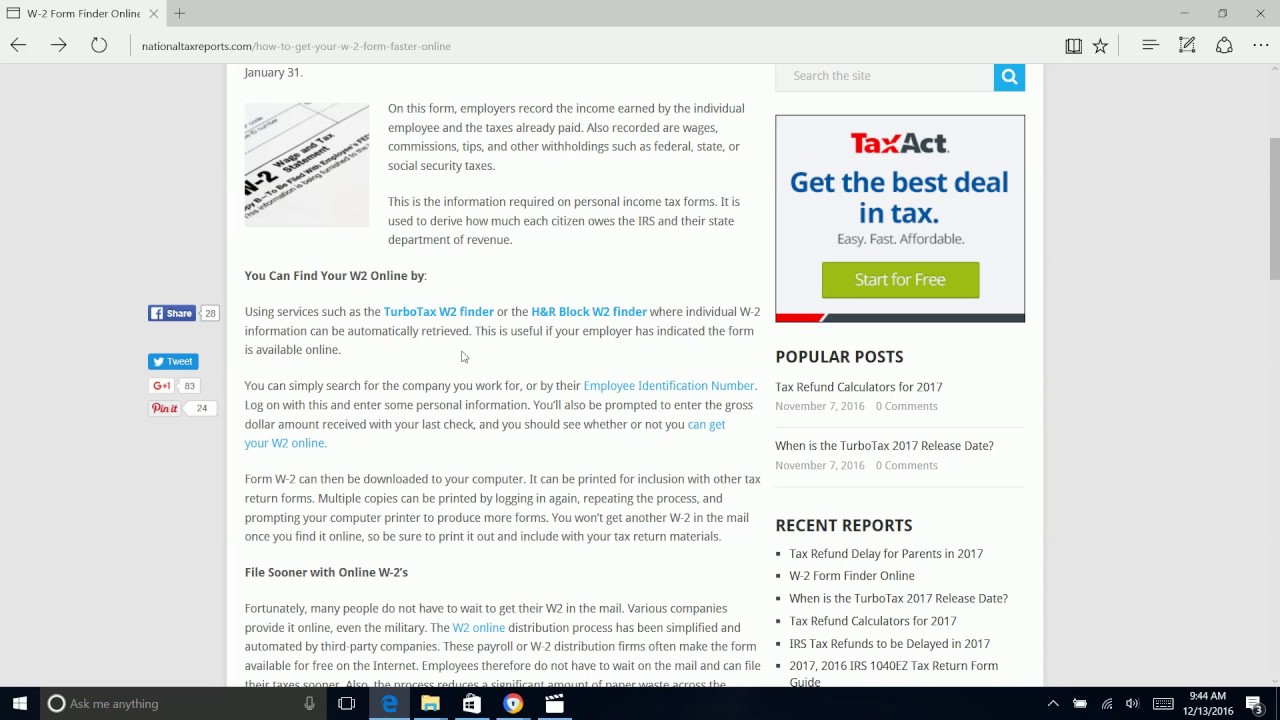The image size is (1280, 720).
Task: Open File Explorer from the taskbar
Action: coord(430,703)
